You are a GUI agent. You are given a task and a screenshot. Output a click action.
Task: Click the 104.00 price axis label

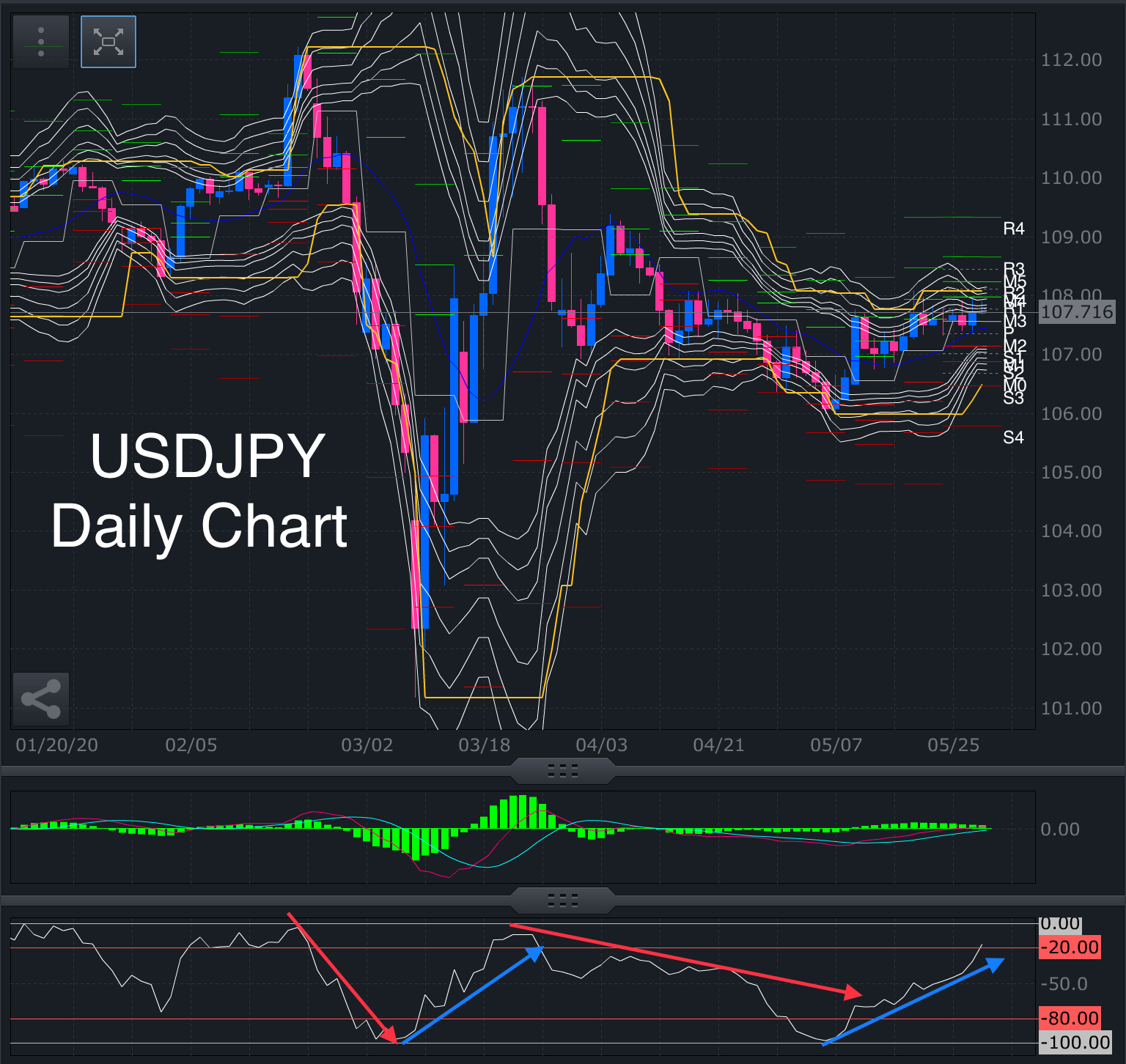point(1071,531)
